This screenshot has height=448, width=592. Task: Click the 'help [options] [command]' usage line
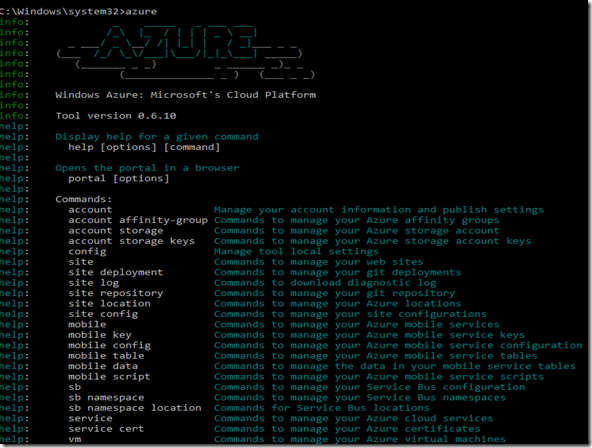[144, 147]
